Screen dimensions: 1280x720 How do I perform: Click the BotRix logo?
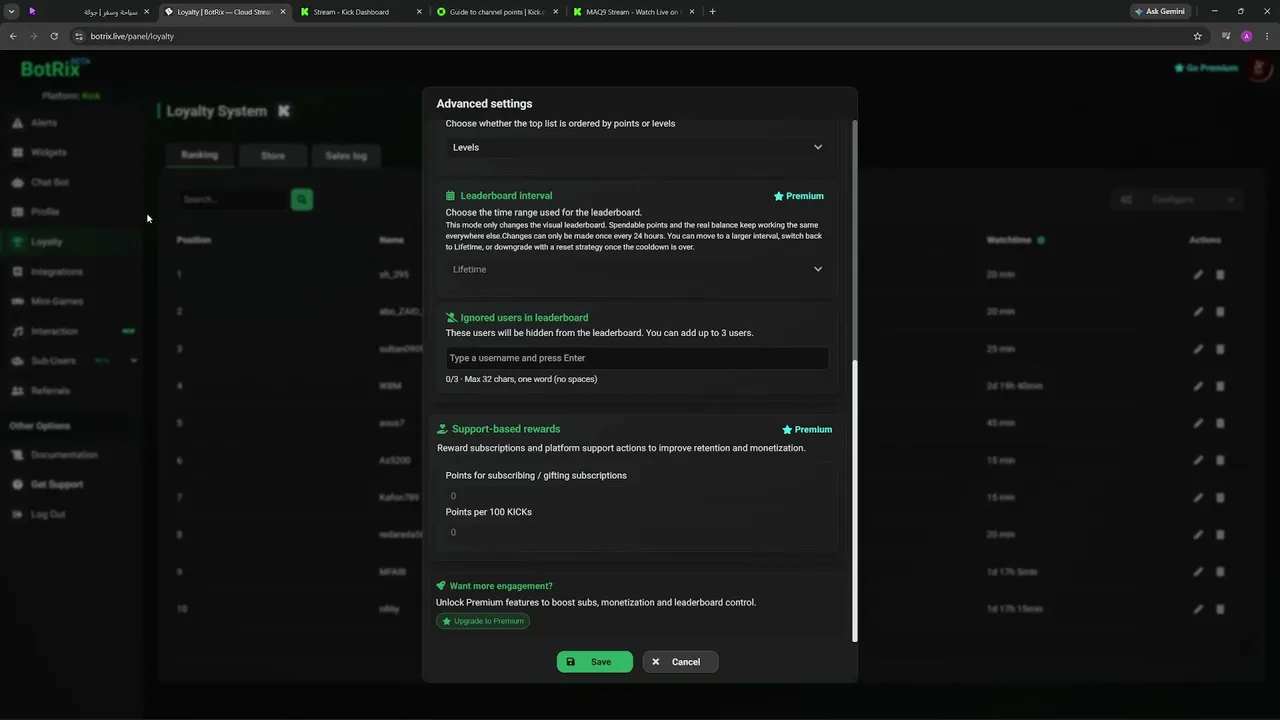55,69
